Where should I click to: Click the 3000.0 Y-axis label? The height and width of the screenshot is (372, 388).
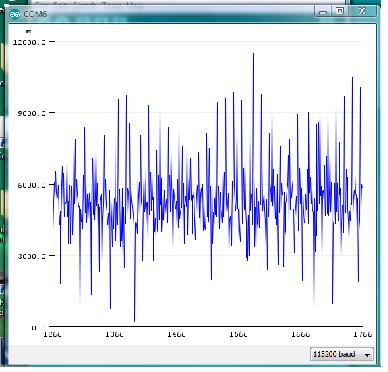[31, 256]
